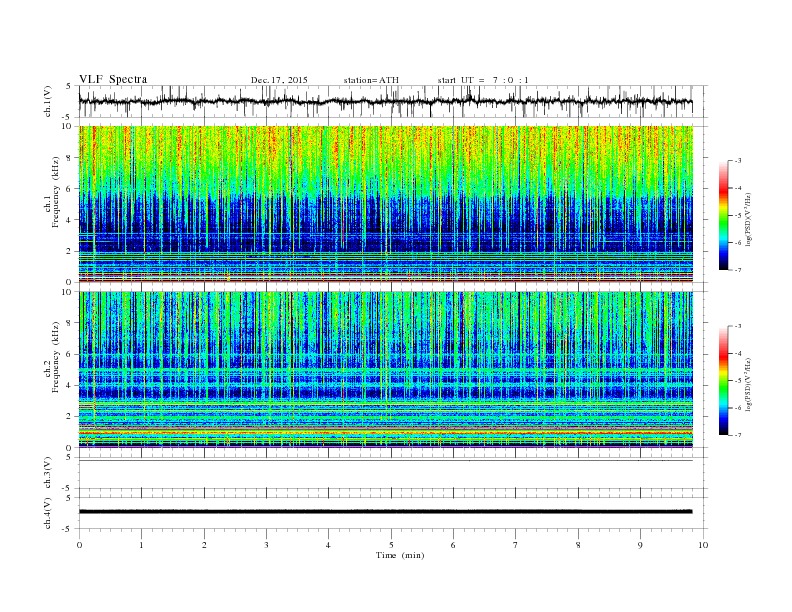The image size is (792, 612).
Task: Click time-axis tick label "0" at the bottom
Action: 79,545
